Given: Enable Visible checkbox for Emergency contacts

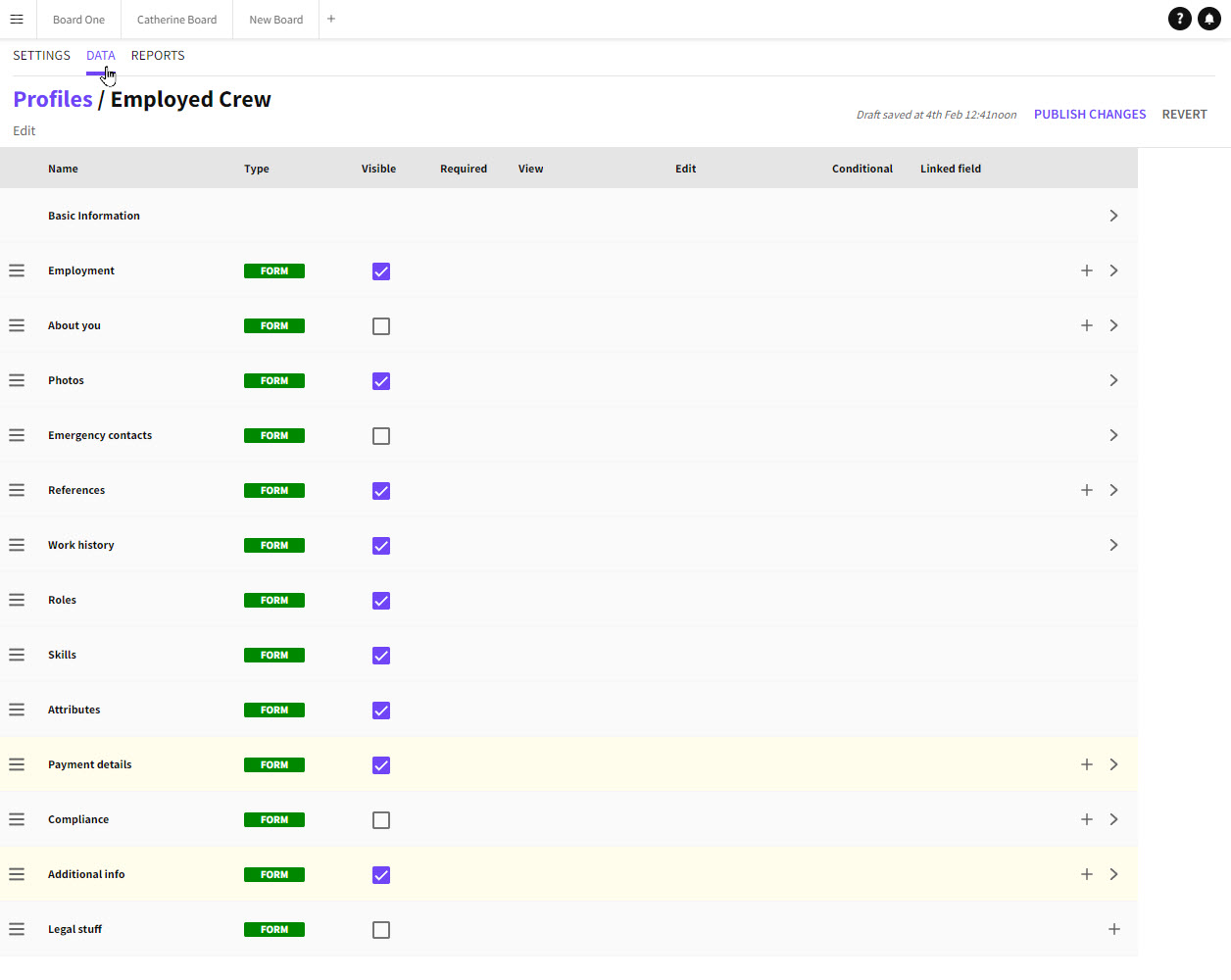Looking at the screenshot, I should 381,436.
